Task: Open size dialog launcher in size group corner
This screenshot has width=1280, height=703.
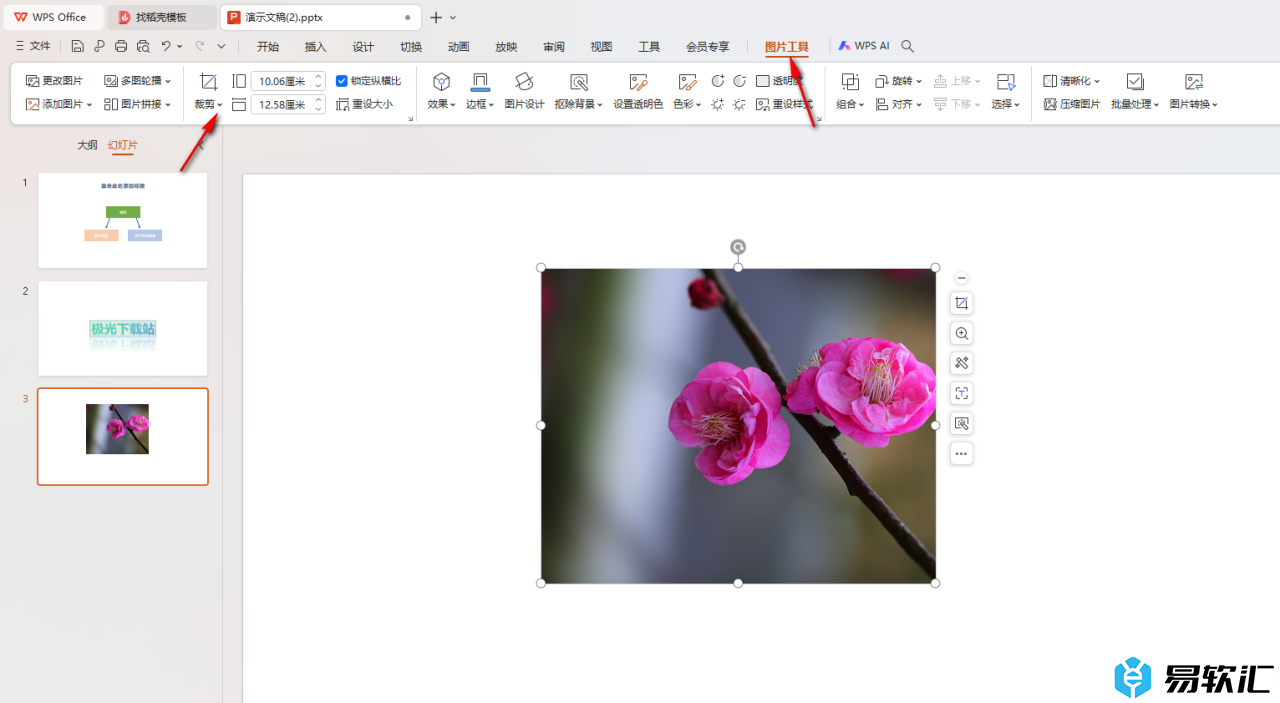Action: point(410,119)
